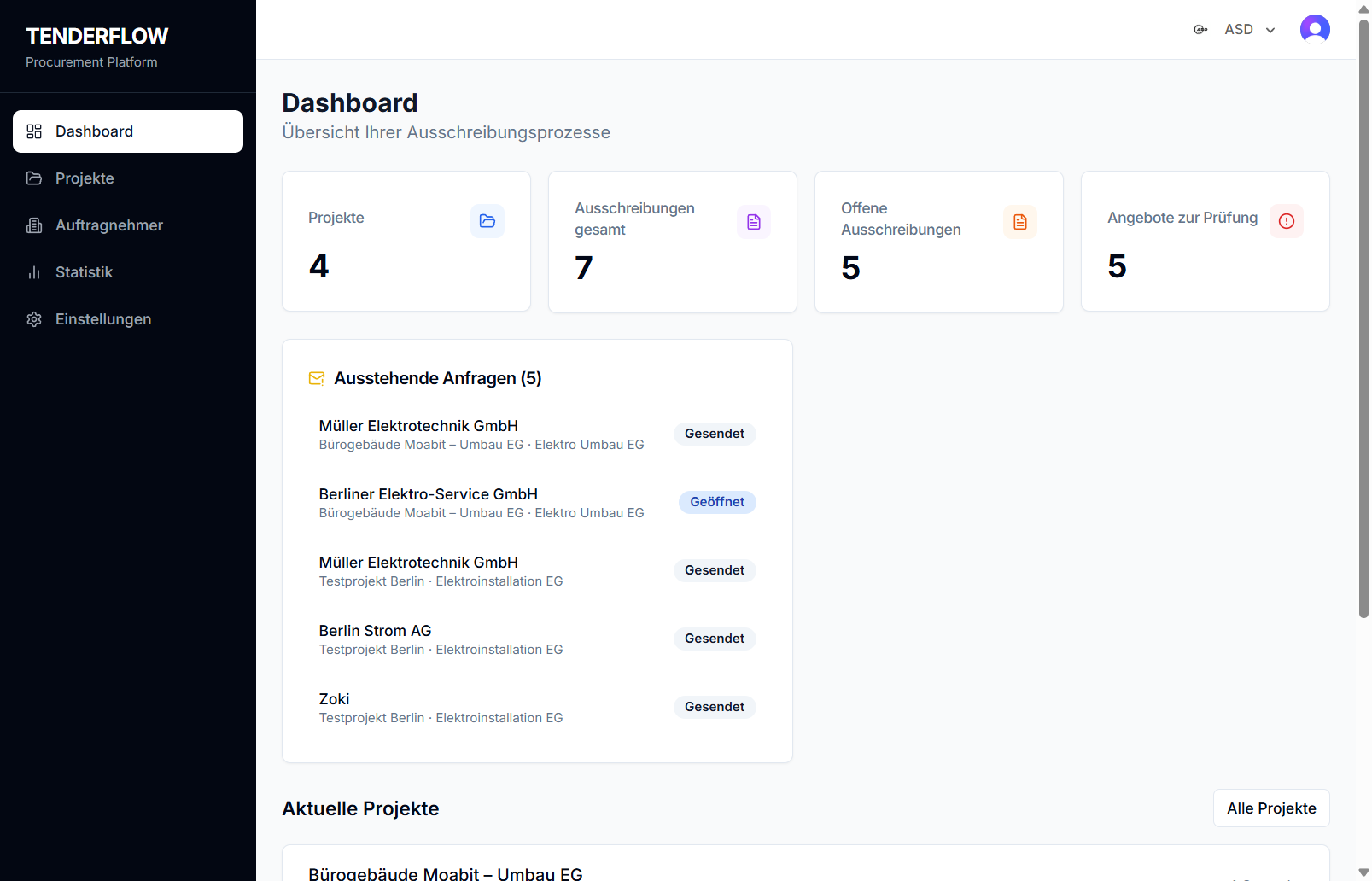The width and height of the screenshot is (1372, 881).
Task: Expand the ASD organization dropdown
Action: coord(1250,30)
